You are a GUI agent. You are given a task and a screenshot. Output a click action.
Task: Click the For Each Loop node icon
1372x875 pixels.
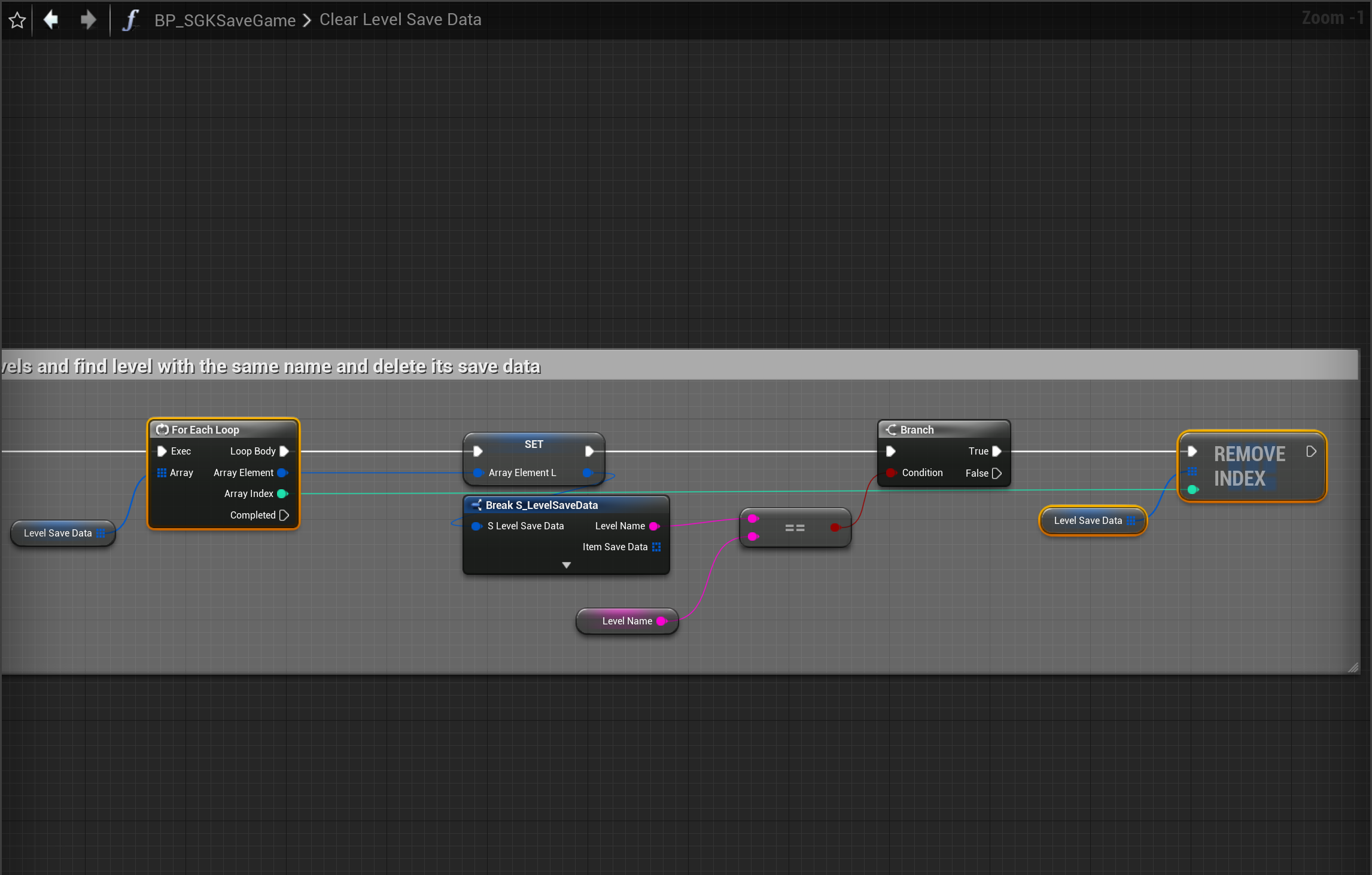click(162, 429)
